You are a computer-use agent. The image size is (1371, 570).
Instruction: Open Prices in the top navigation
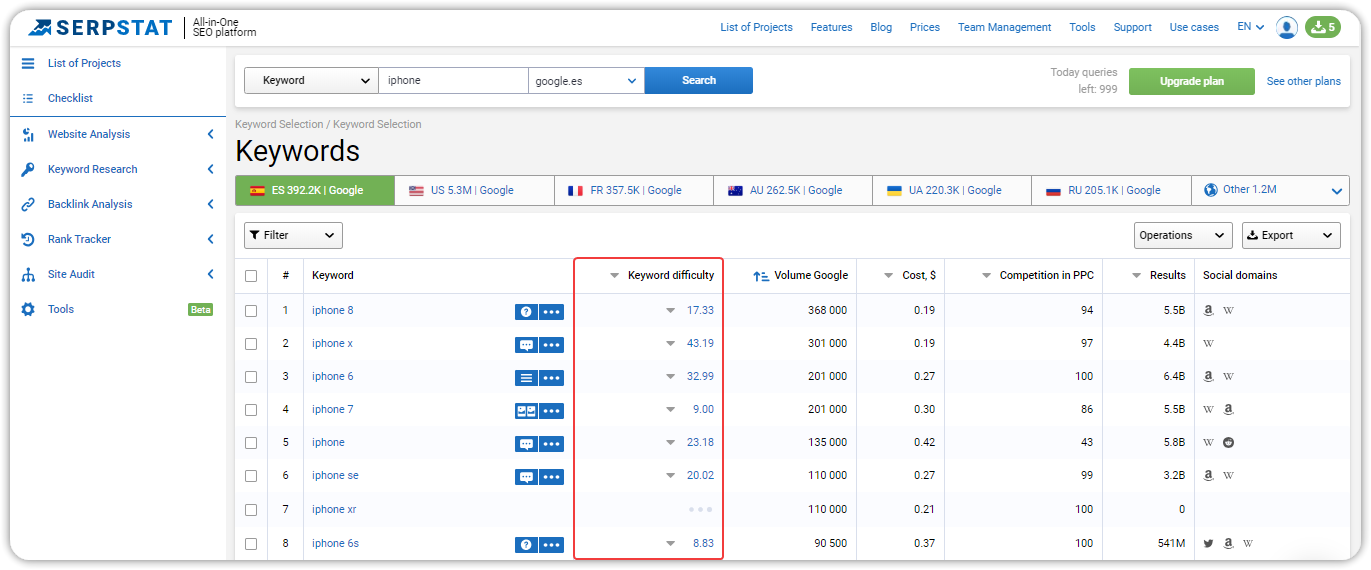click(925, 27)
